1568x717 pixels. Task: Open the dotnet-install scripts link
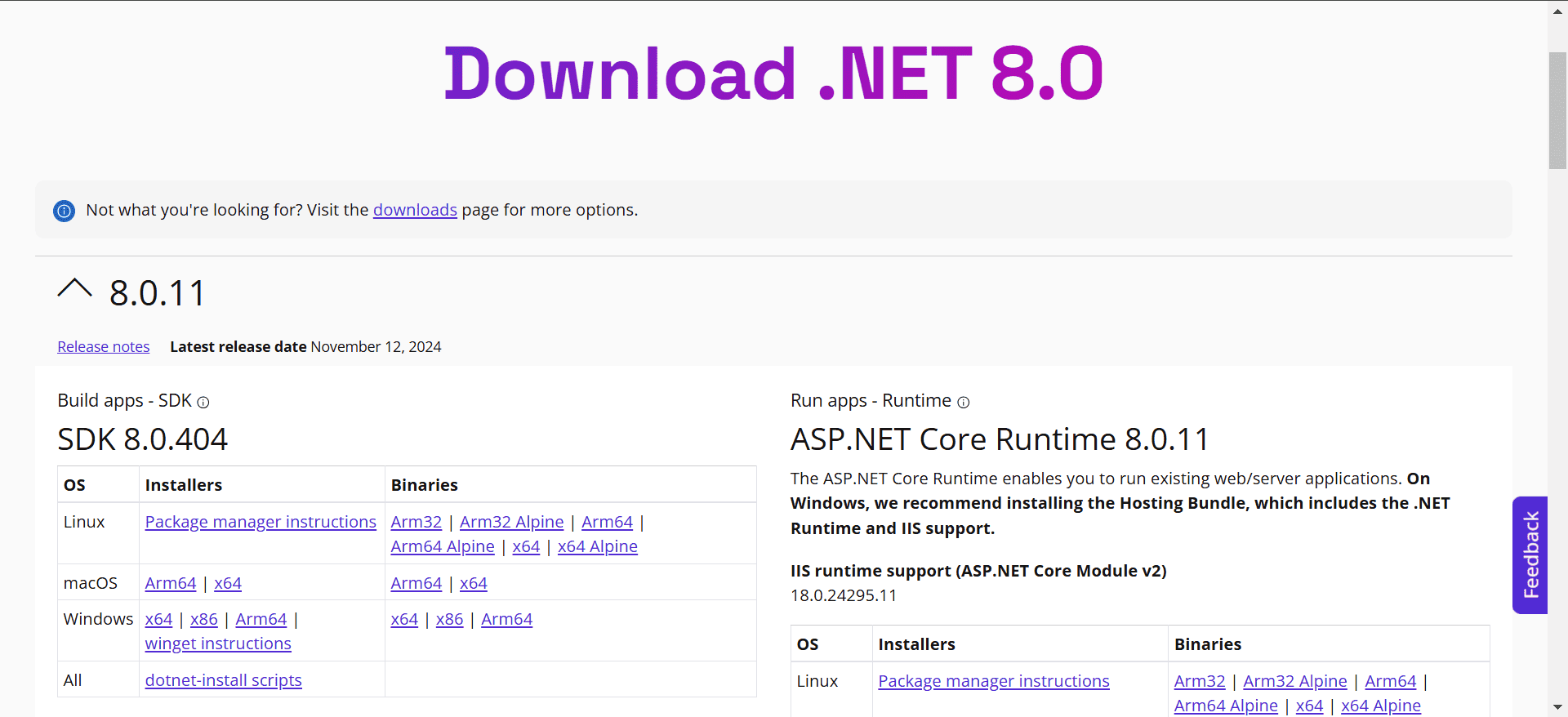[224, 680]
